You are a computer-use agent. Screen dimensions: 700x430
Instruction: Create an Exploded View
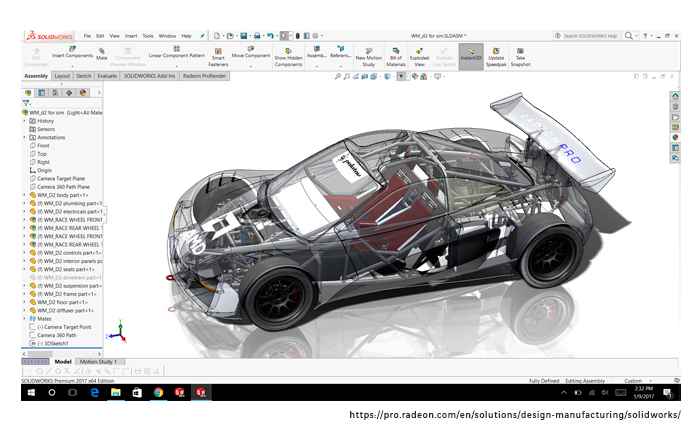tap(419, 57)
